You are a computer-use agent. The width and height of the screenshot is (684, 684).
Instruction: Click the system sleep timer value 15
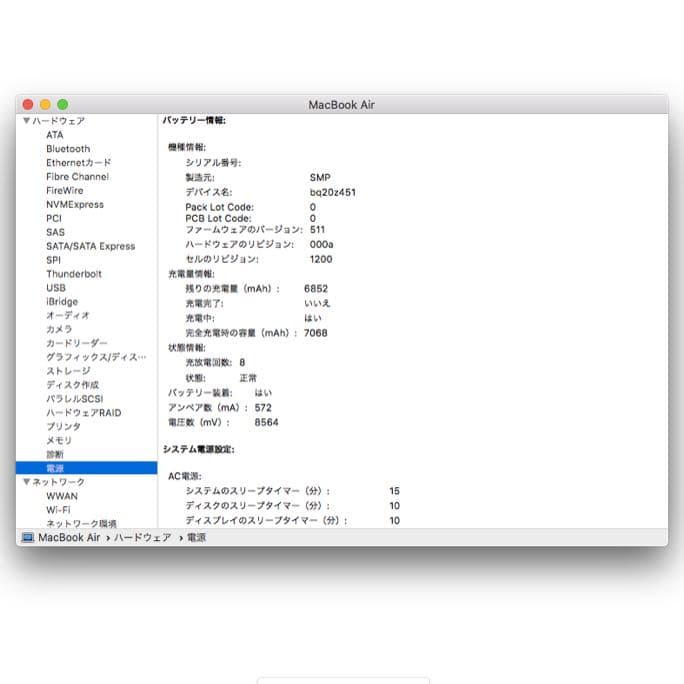(394, 491)
